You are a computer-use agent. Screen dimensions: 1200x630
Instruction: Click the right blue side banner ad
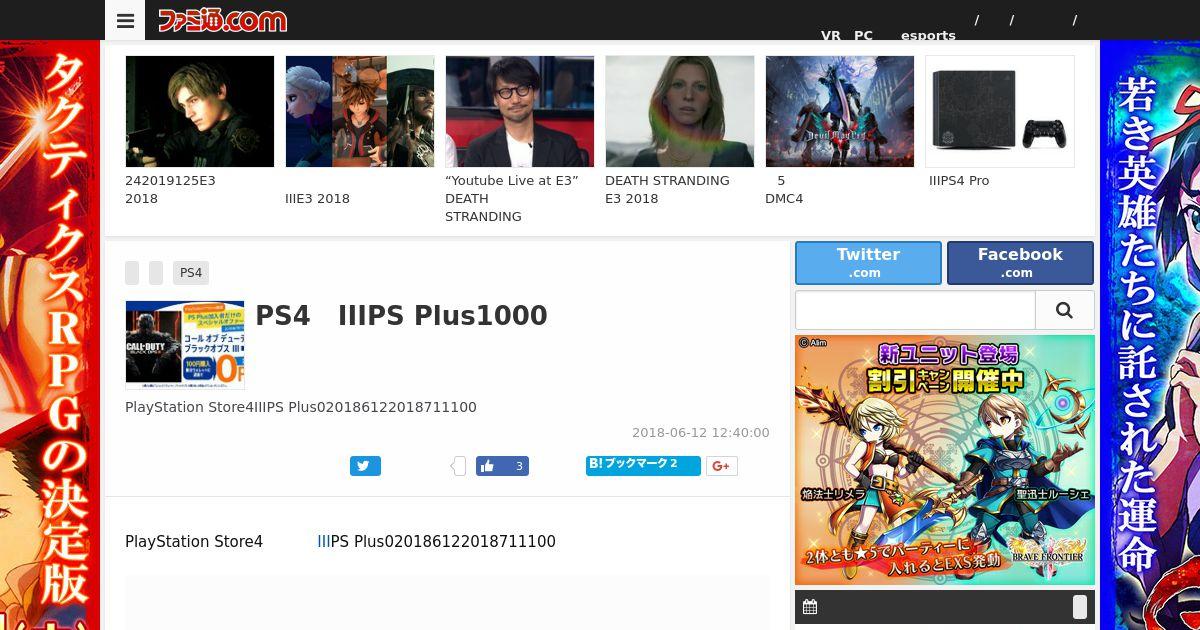coord(1150,335)
